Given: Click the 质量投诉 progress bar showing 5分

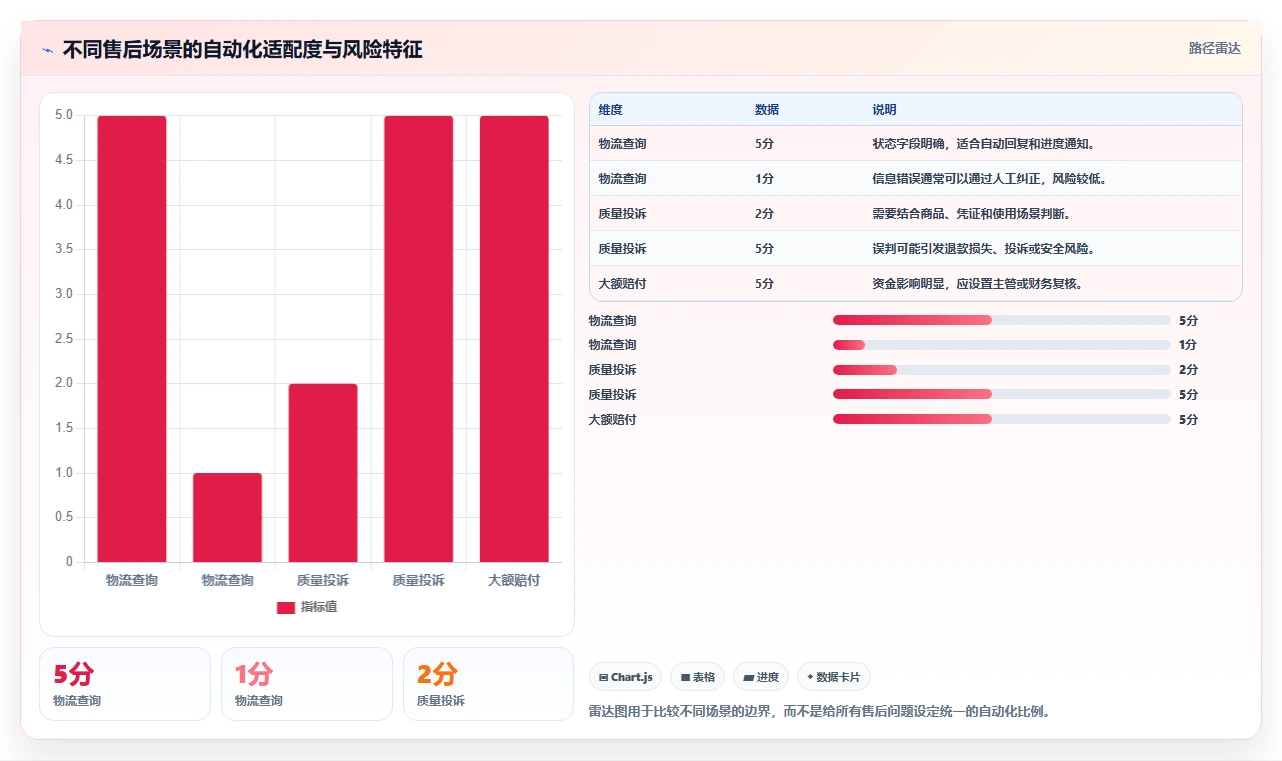Looking at the screenshot, I should (1001, 395).
